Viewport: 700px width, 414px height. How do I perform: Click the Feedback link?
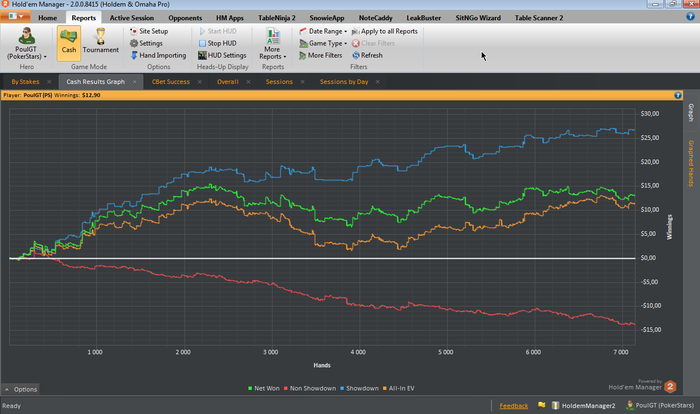pyautogui.click(x=513, y=406)
